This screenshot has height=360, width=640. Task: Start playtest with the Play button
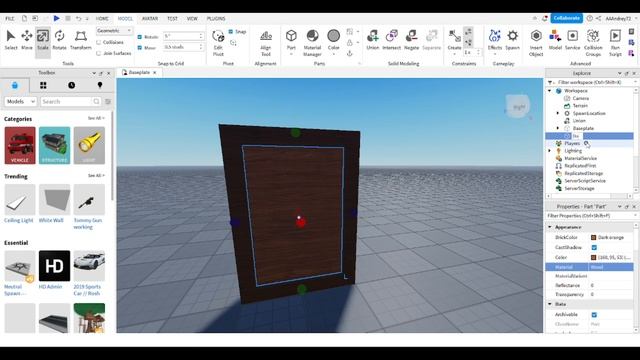click(56, 18)
